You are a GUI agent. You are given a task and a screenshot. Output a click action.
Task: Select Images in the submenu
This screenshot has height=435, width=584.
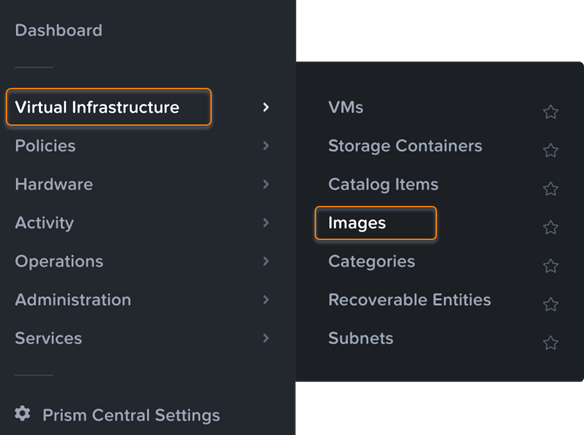[x=357, y=223]
